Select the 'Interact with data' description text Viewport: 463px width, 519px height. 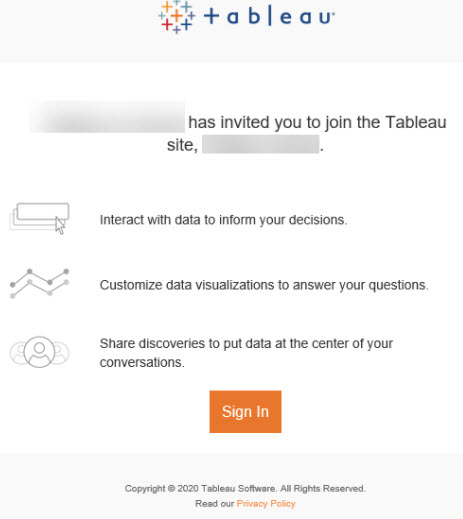(223, 220)
